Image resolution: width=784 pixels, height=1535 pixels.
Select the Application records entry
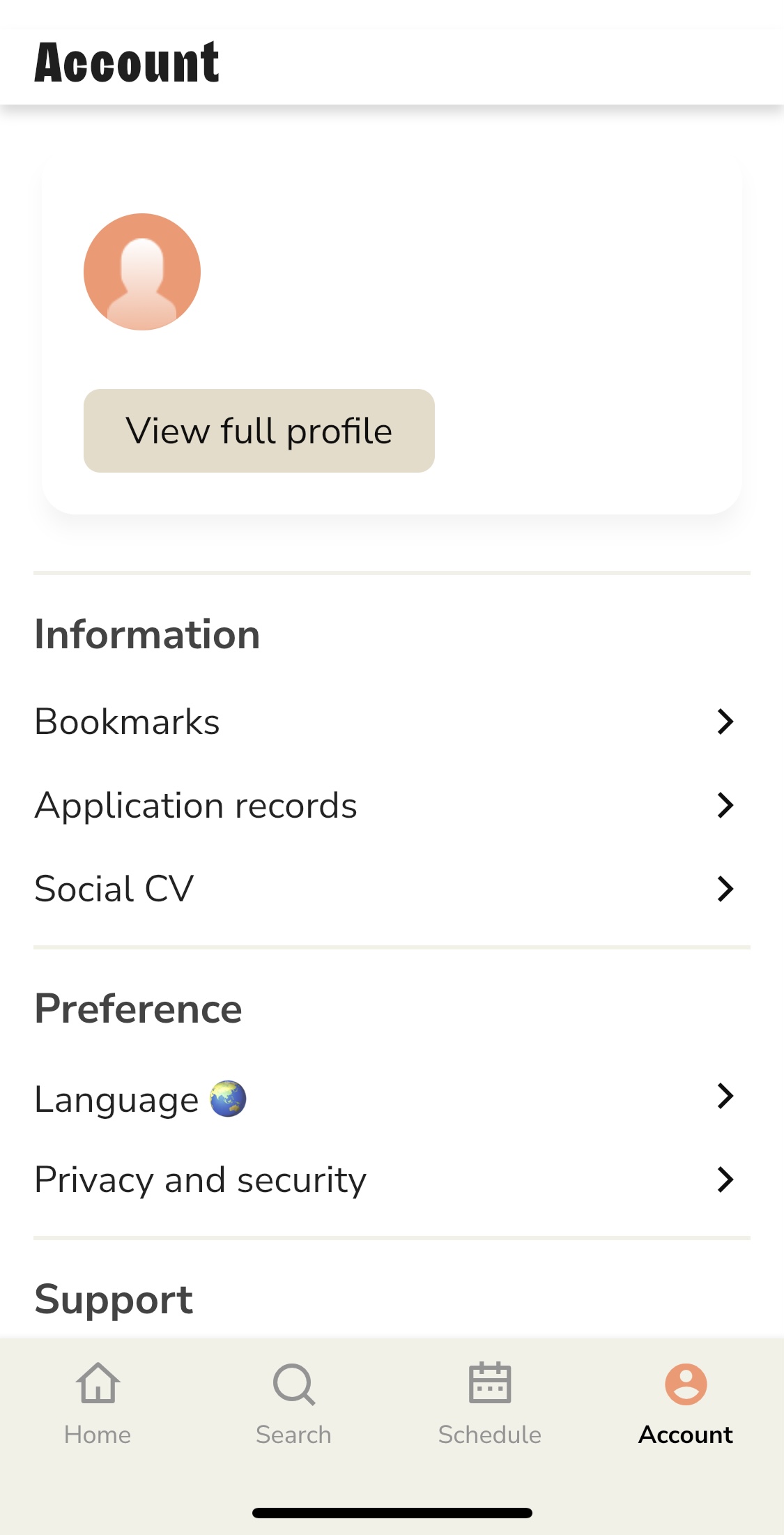(392, 805)
